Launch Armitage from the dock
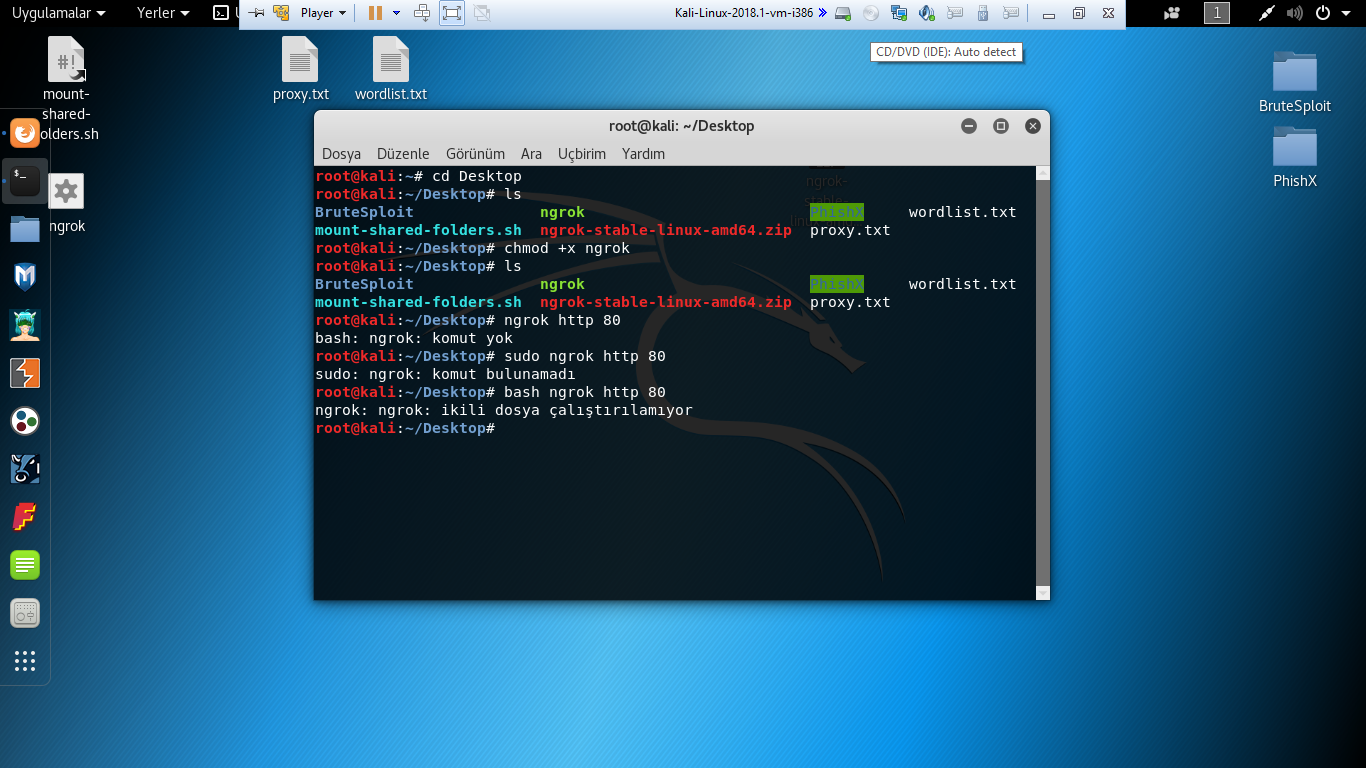Viewport: 1366px width, 768px height. pyautogui.click(x=25, y=325)
